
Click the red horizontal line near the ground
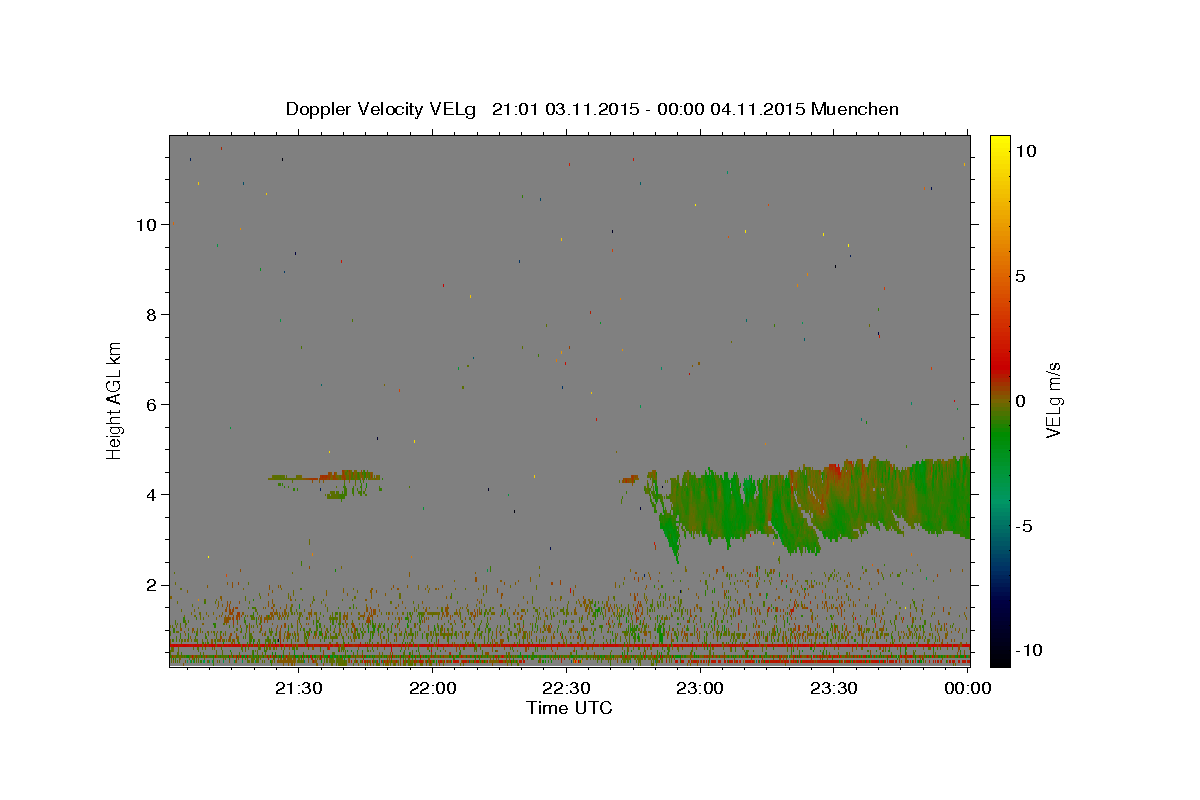click(569, 646)
